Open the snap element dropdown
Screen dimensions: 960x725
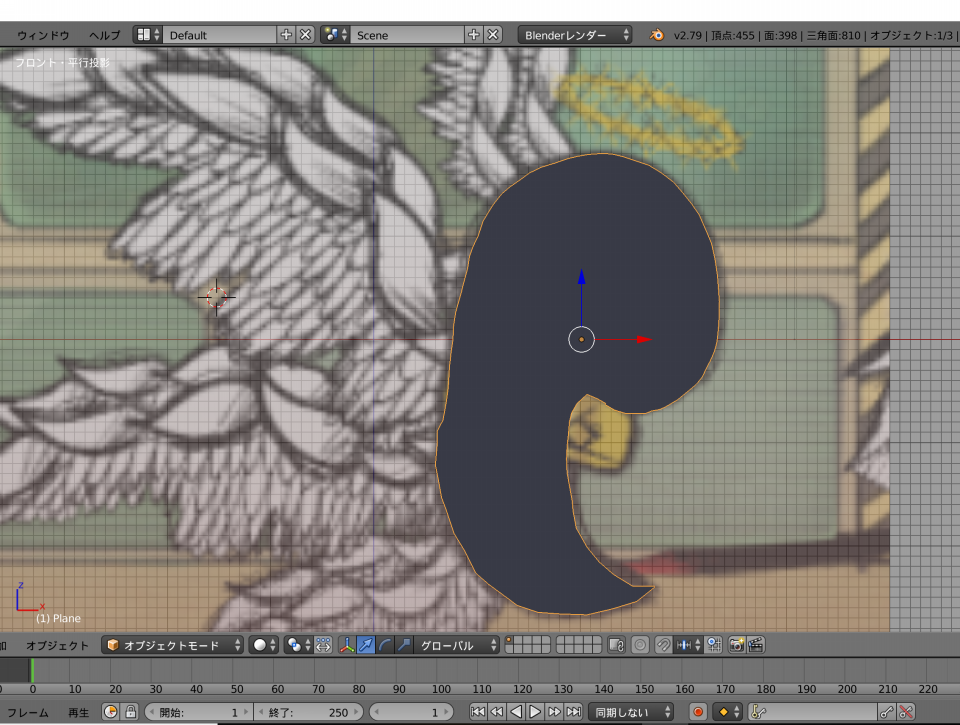click(x=688, y=645)
